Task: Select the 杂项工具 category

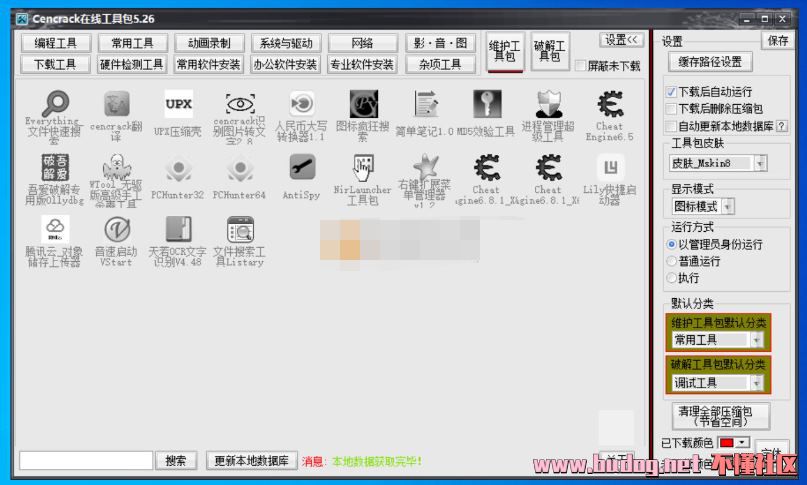Action: click(440, 64)
